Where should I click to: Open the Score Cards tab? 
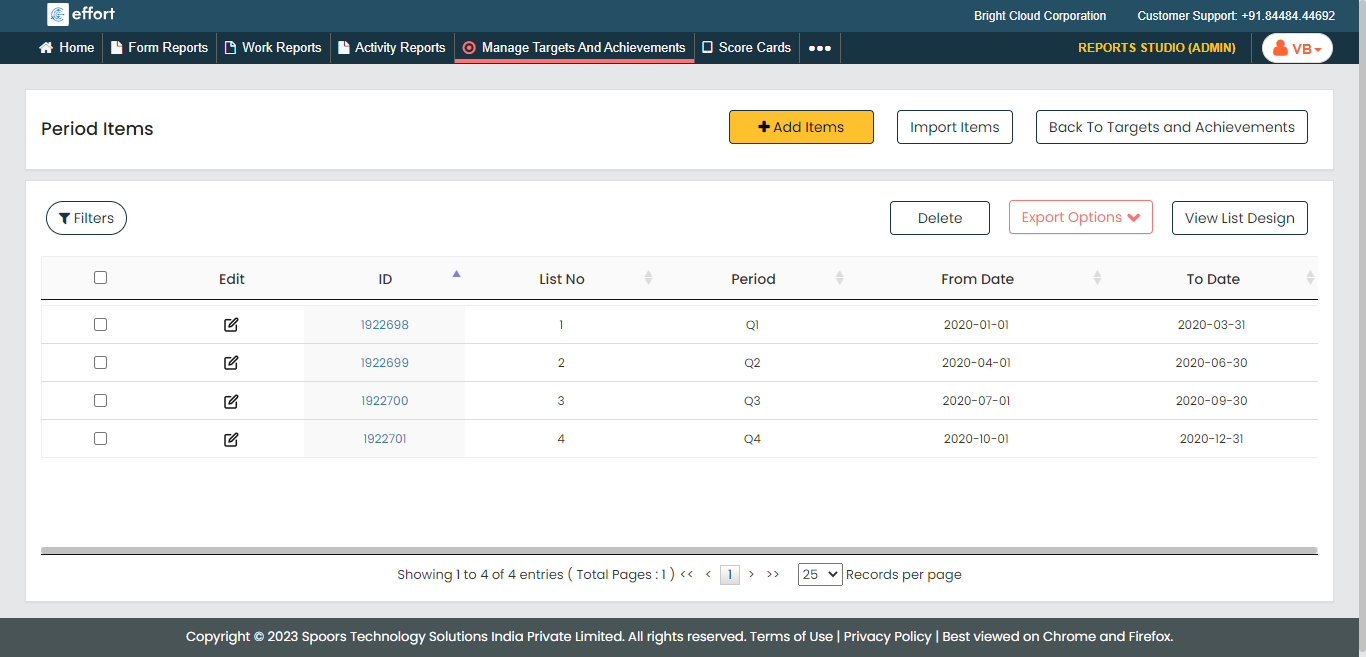[x=746, y=48]
